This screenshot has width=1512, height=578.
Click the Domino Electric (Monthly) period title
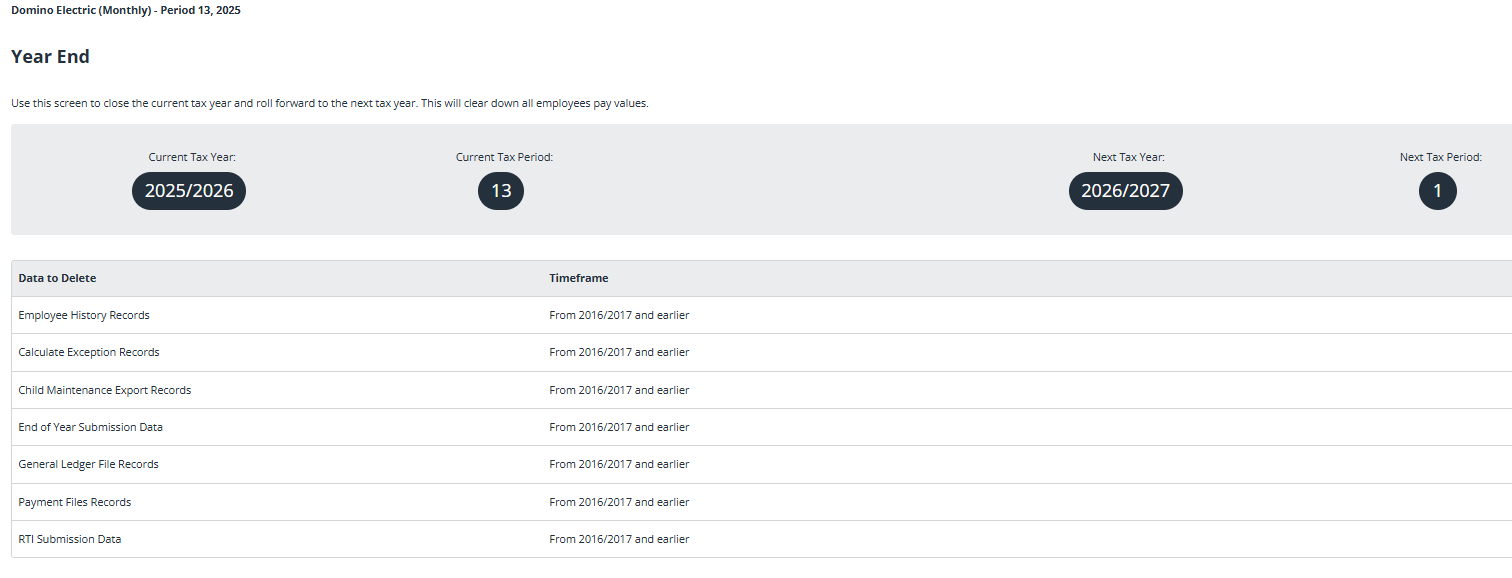[x=126, y=10]
